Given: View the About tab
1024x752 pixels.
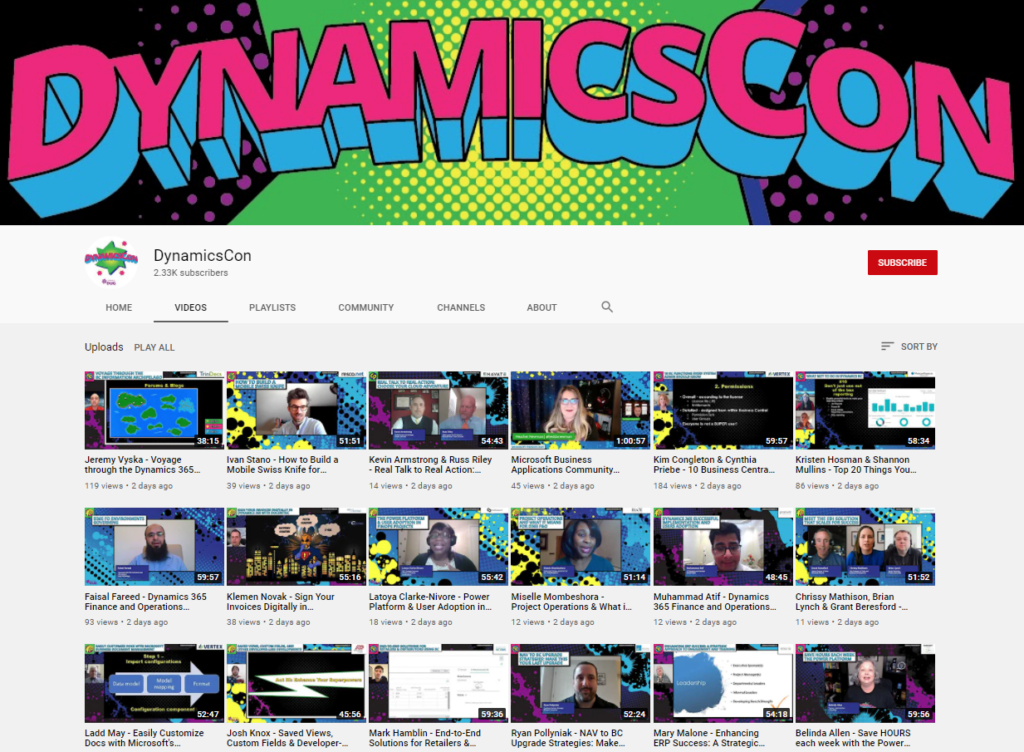Looking at the screenshot, I should click(x=542, y=307).
